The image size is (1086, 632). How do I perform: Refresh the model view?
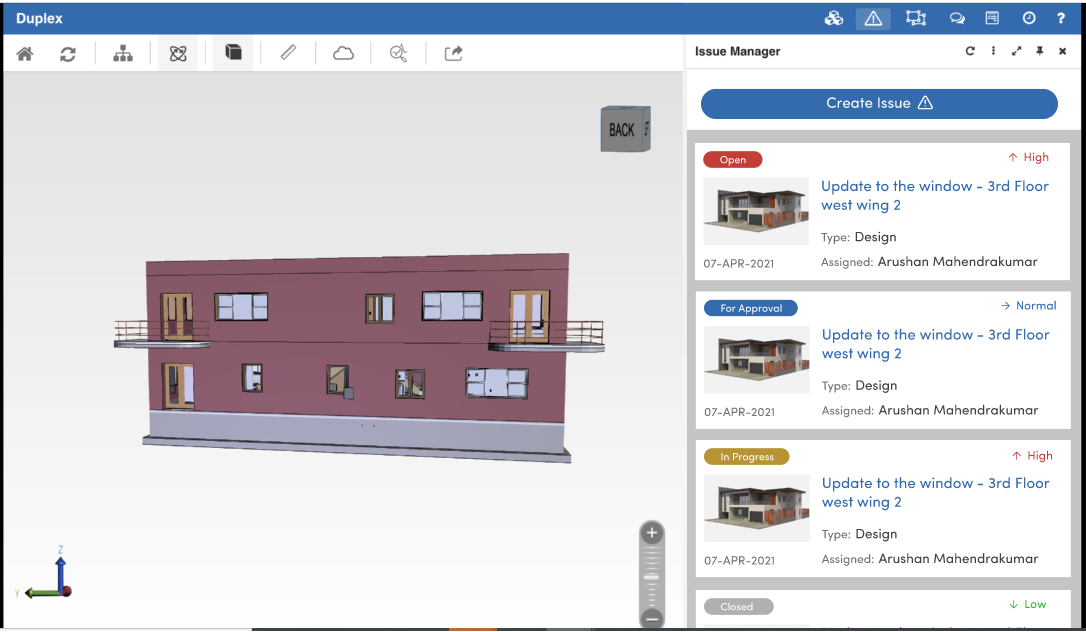pos(68,53)
